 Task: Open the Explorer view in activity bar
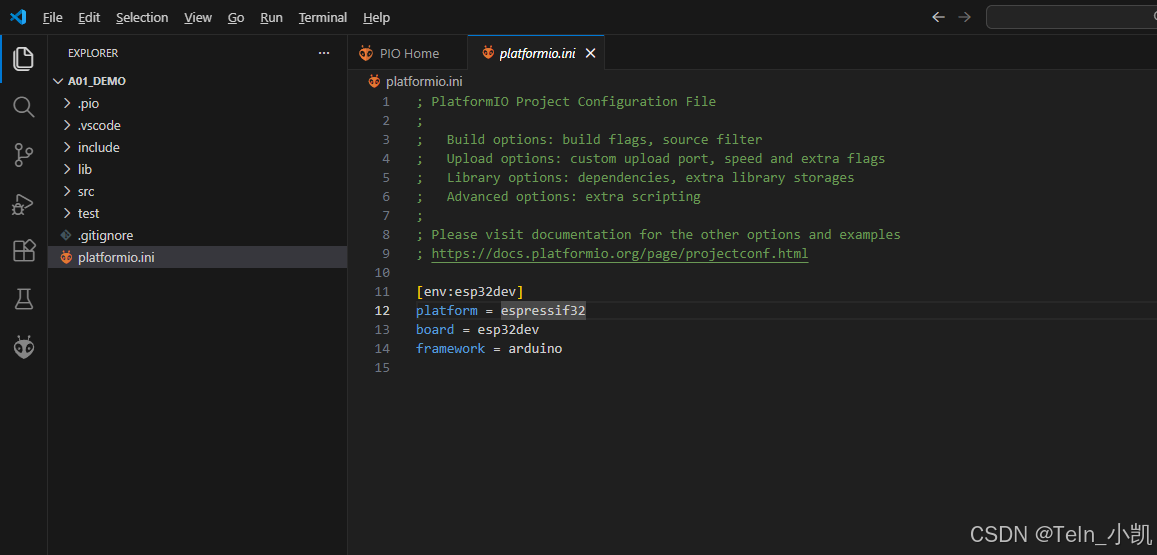coord(24,59)
